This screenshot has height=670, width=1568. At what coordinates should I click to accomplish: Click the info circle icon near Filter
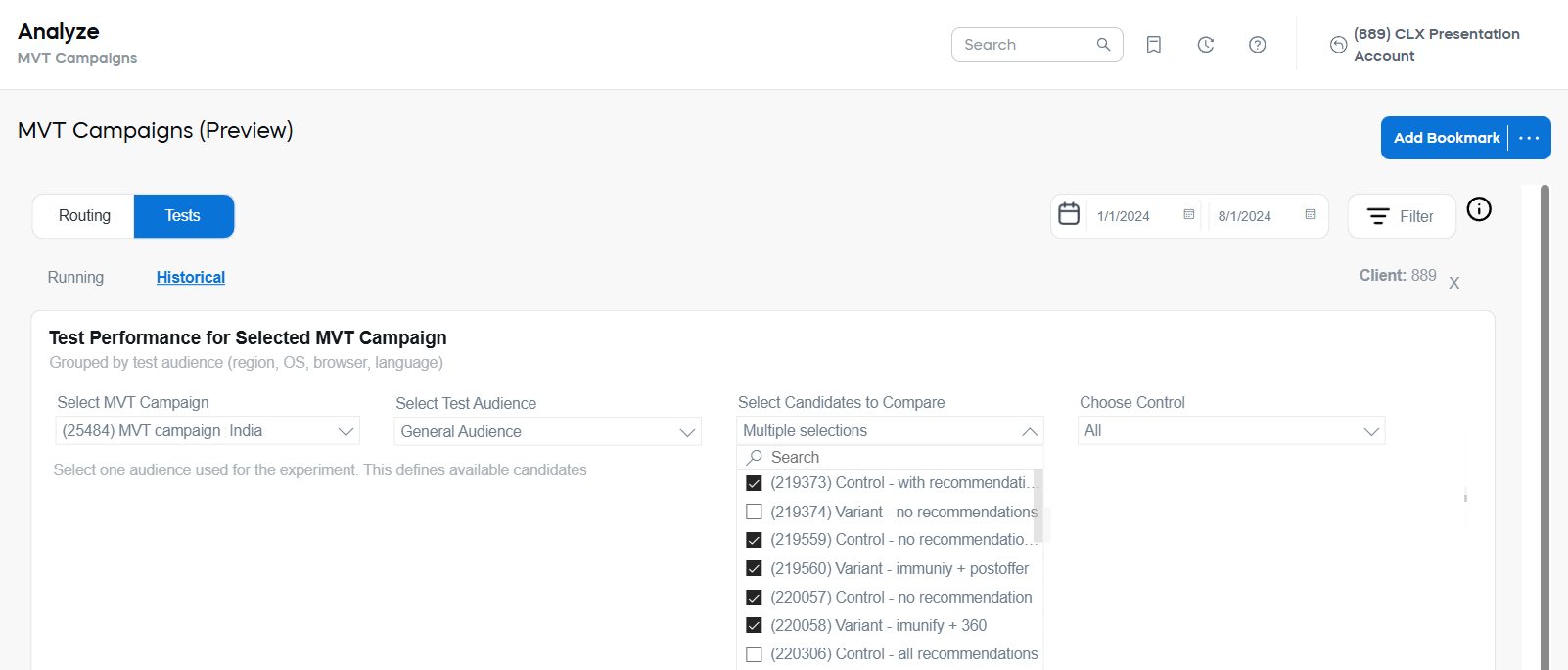point(1479,209)
